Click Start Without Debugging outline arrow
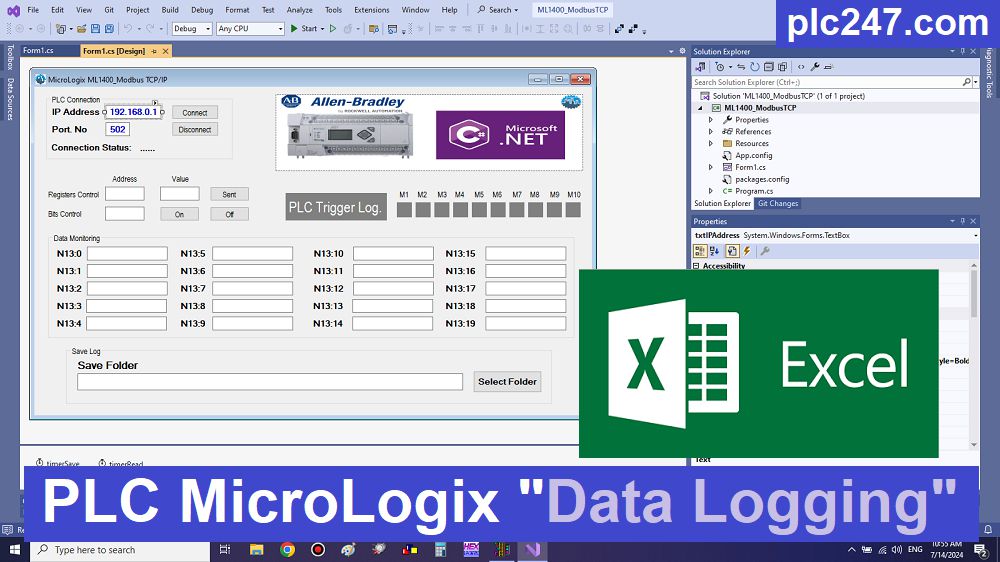 pyautogui.click(x=332, y=29)
